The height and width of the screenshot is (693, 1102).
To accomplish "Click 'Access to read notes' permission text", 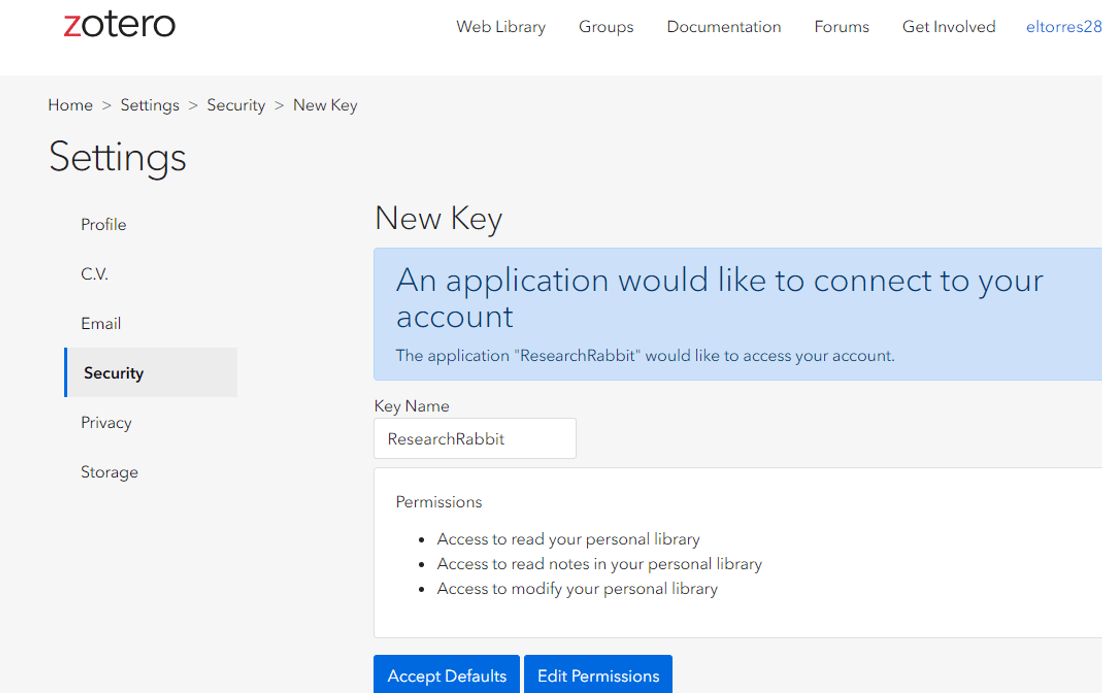I will point(599,564).
